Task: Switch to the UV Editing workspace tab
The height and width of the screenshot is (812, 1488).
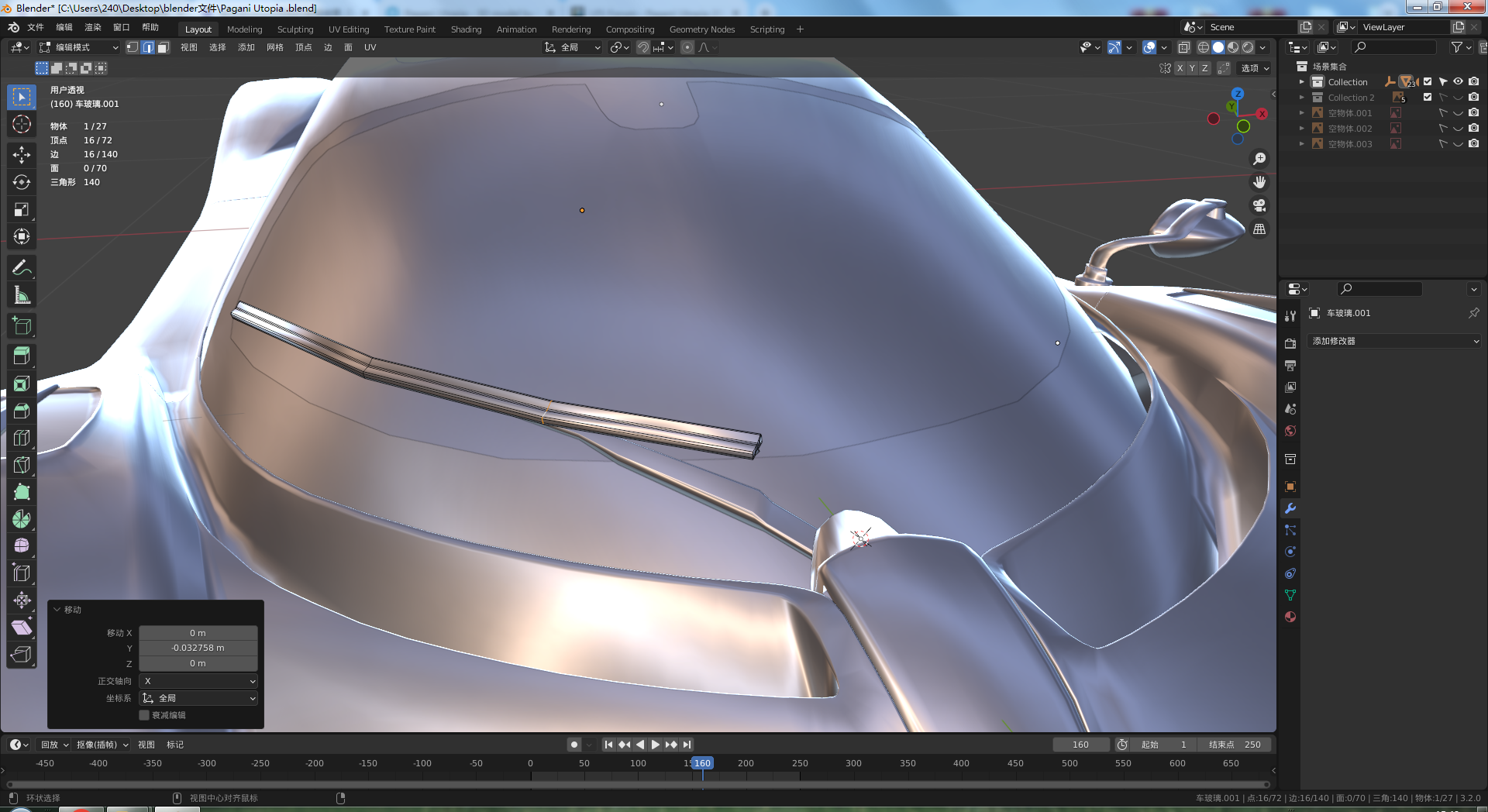Action: pos(349,29)
